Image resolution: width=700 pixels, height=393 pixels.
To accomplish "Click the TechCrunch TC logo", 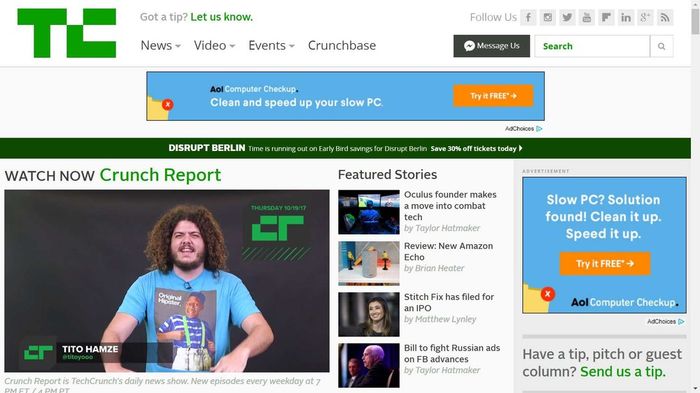I will pos(67,33).
